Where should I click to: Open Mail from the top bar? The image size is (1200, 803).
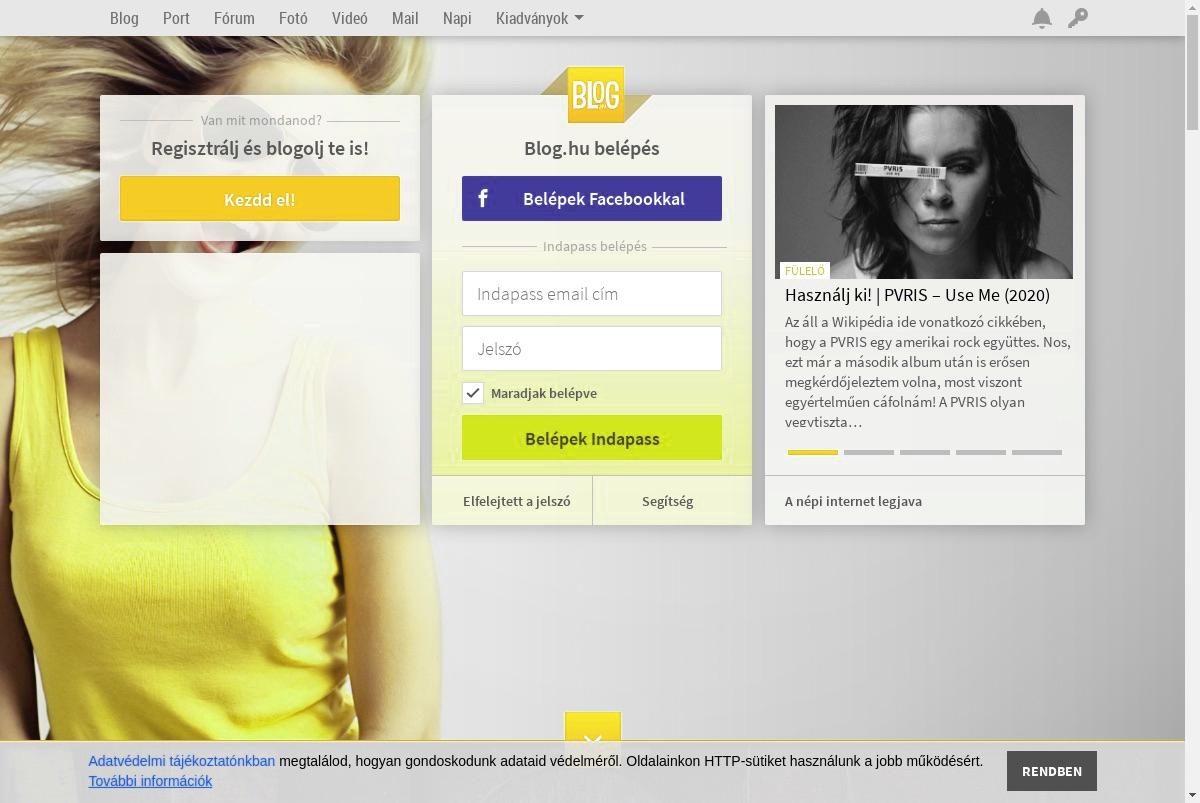pos(405,18)
